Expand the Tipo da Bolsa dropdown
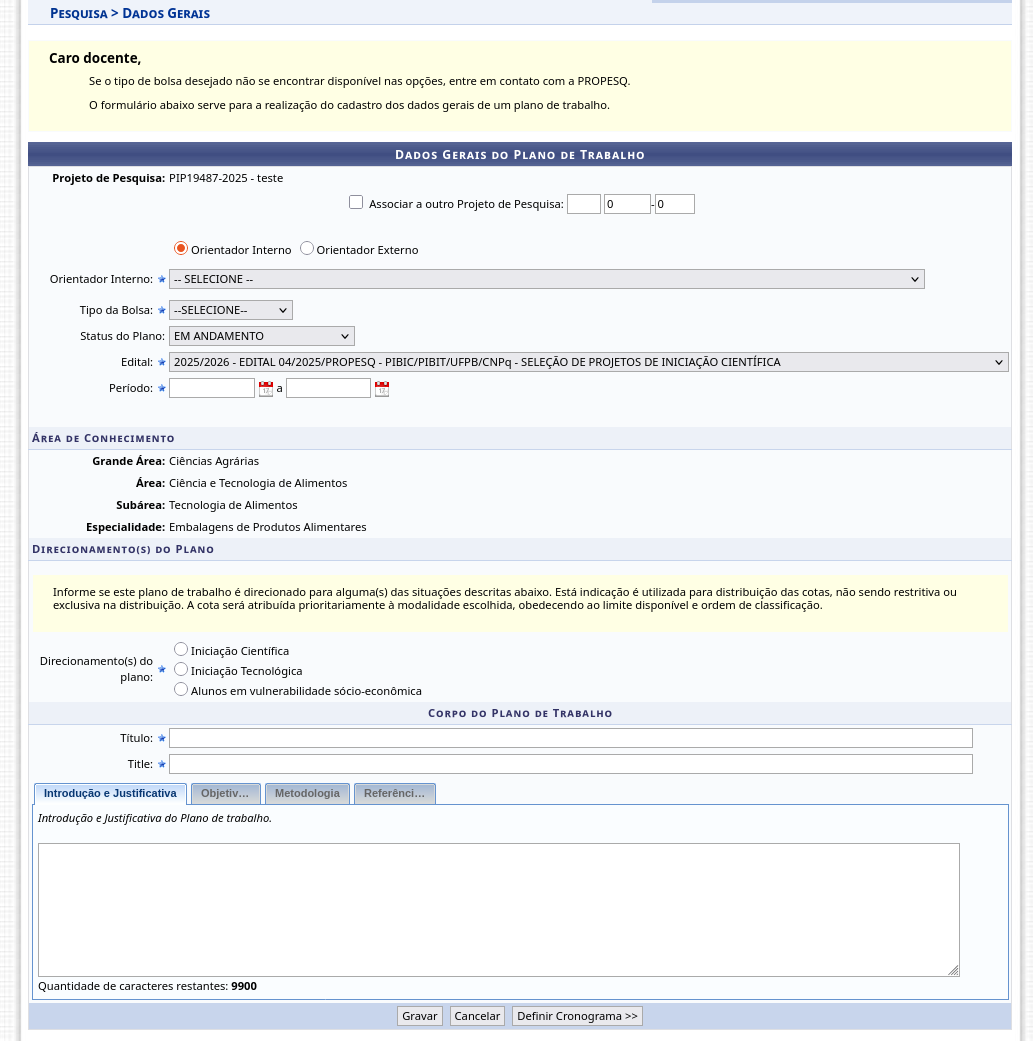 click(x=230, y=310)
